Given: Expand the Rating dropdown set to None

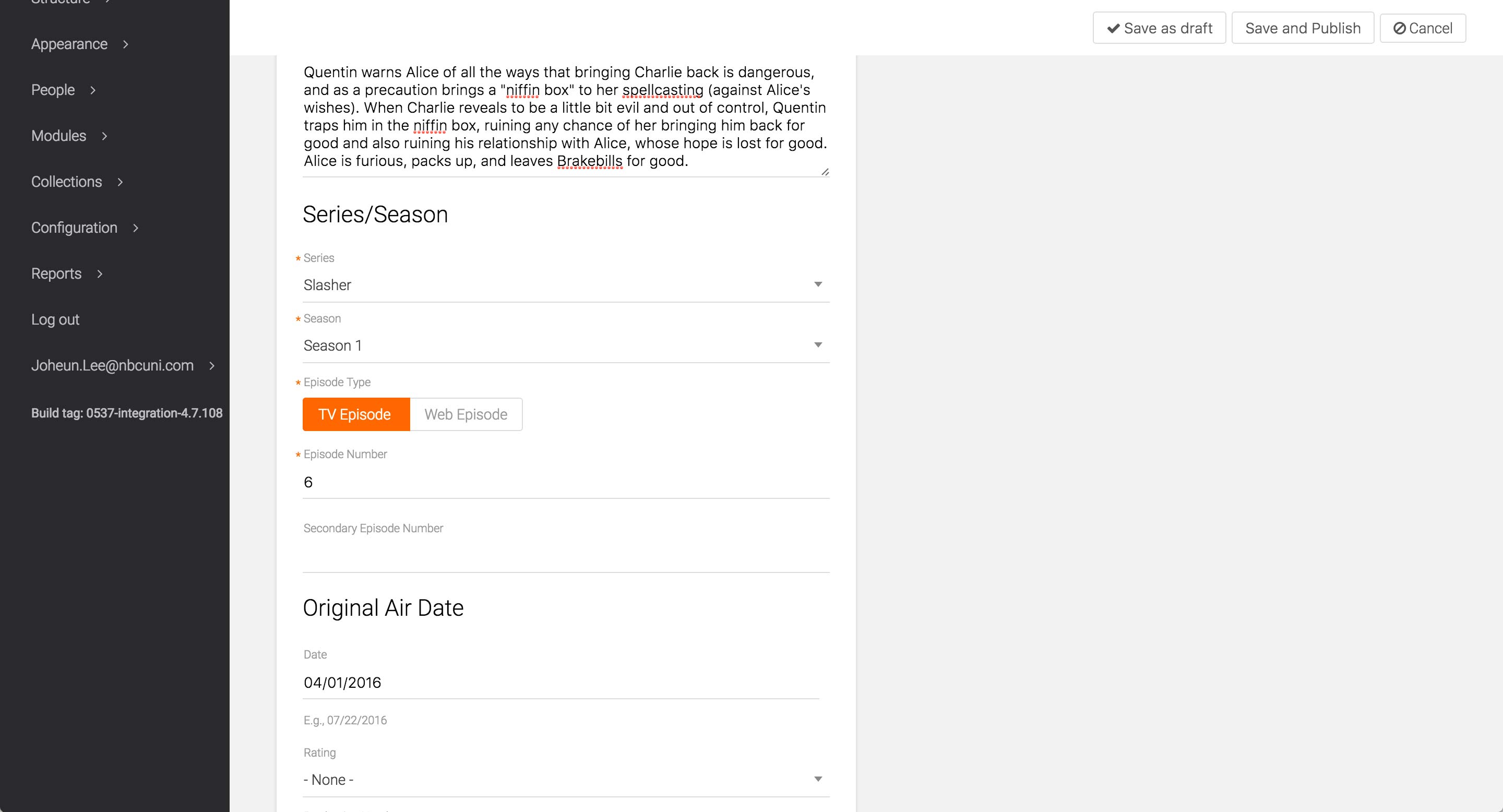Looking at the screenshot, I should (x=565, y=779).
